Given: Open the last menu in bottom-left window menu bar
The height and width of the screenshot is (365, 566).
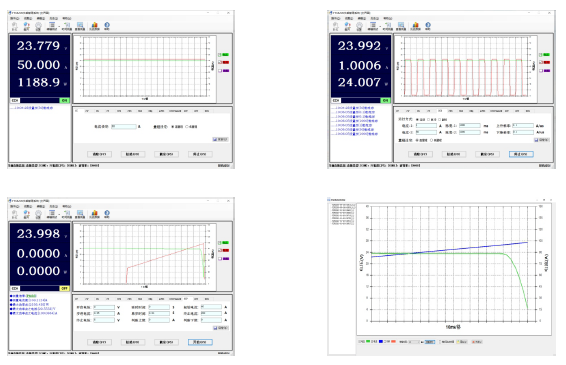Looking at the screenshot, I should [x=67, y=206].
